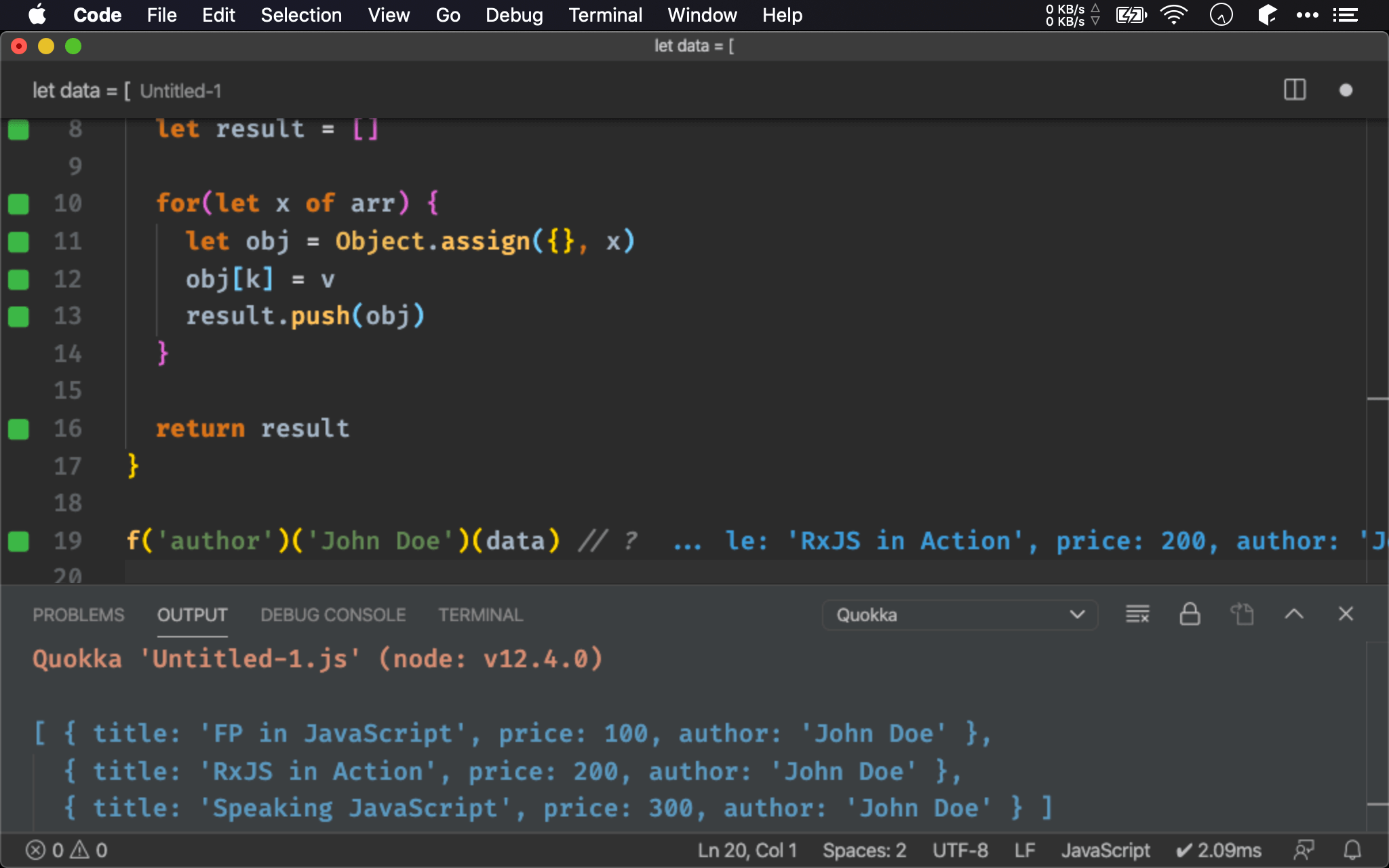Image resolution: width=1389 pixels, height=868 pixels.
Task: Click on 'Object.assign' in line 11
Action: pos(433,241)
